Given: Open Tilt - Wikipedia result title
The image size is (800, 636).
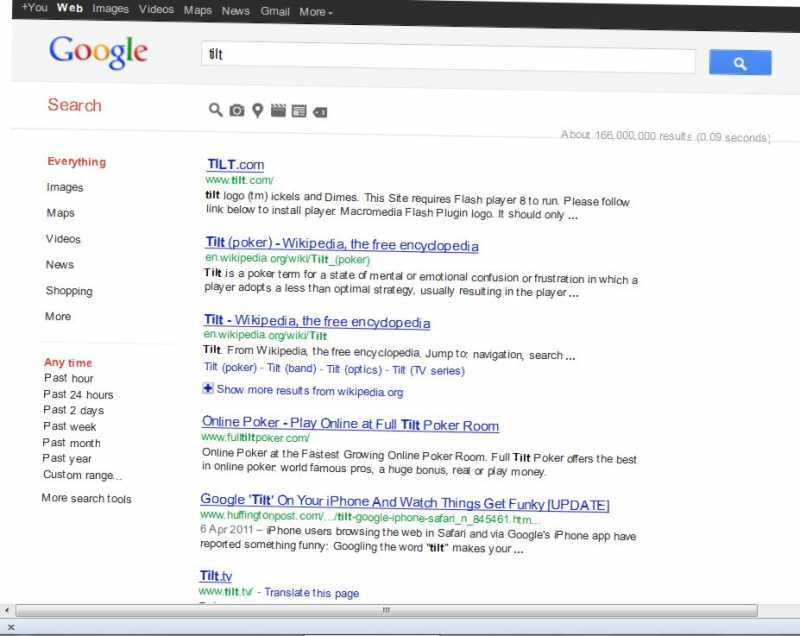Looking at the screenshot, I should 317,321.
